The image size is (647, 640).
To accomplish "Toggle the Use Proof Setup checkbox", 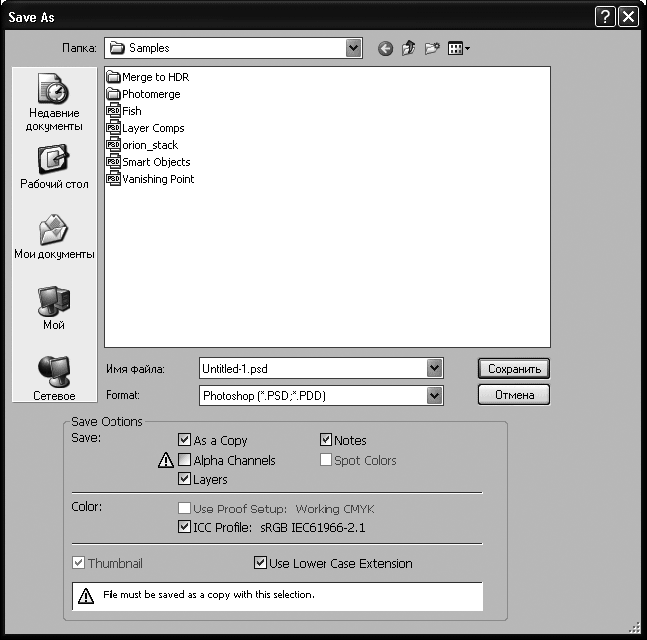I will tap(184, 508).
